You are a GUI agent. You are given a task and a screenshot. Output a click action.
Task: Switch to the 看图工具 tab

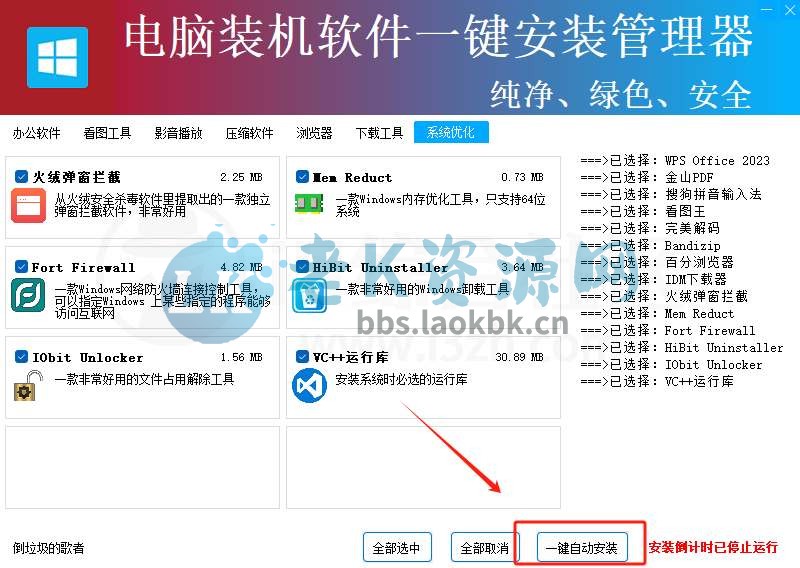tap(107, 133)
